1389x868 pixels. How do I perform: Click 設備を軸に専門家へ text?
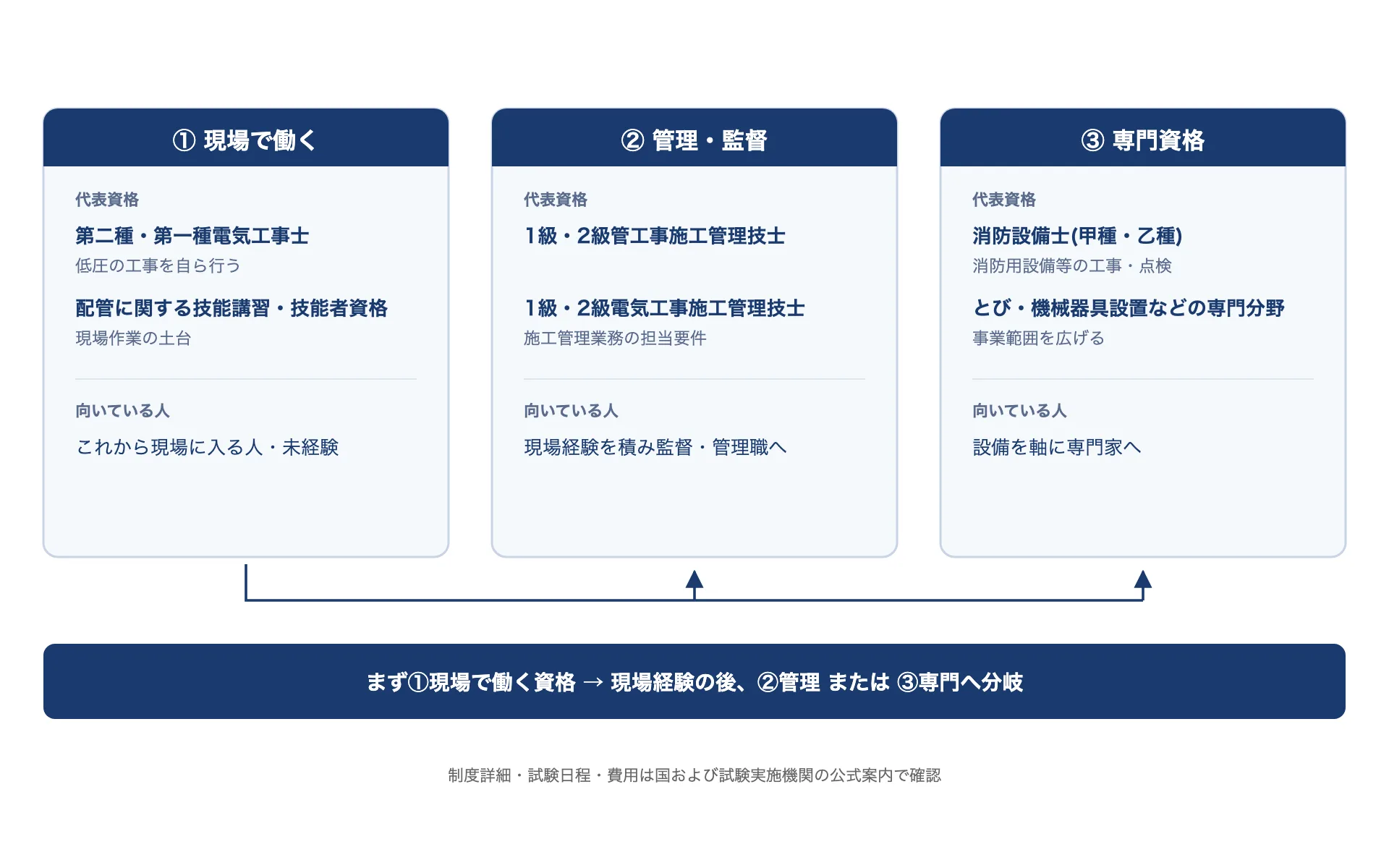[1057, 447]
